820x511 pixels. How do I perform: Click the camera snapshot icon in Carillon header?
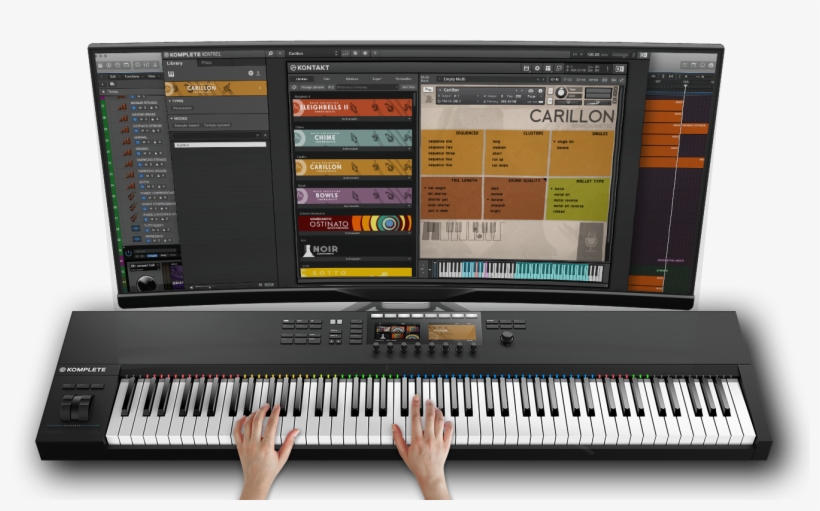530,90
